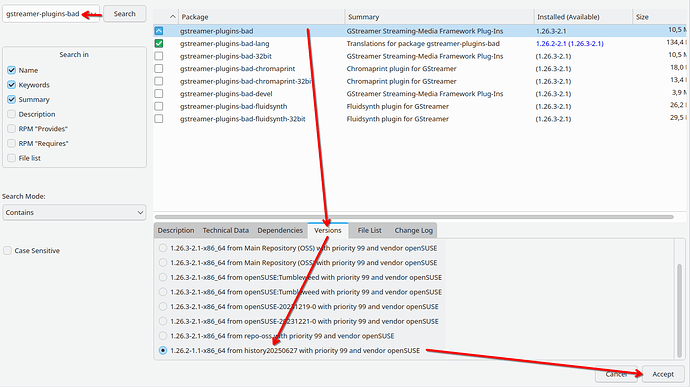Image resolution: width=690 pixels, height=387 pixels.
Task: Open the Search Mode Contains dropdown
Action: click(74, 212)
